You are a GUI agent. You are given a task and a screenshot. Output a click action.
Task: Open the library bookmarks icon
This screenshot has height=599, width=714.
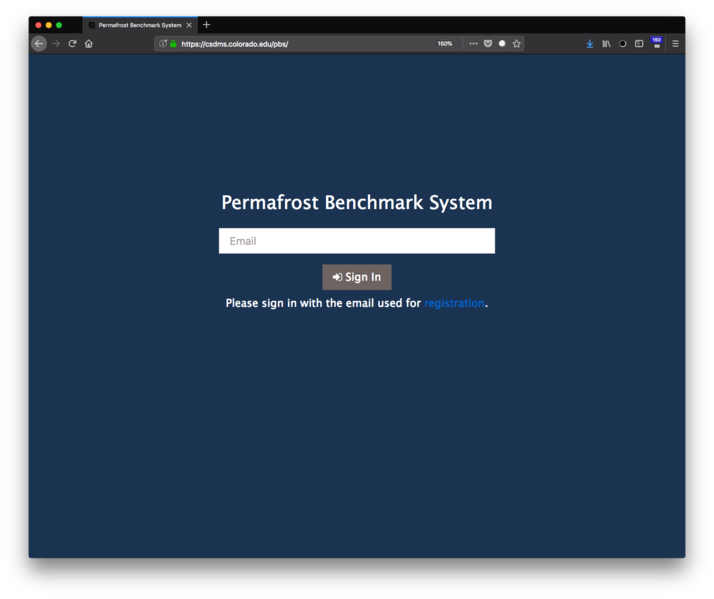[606, 44]
